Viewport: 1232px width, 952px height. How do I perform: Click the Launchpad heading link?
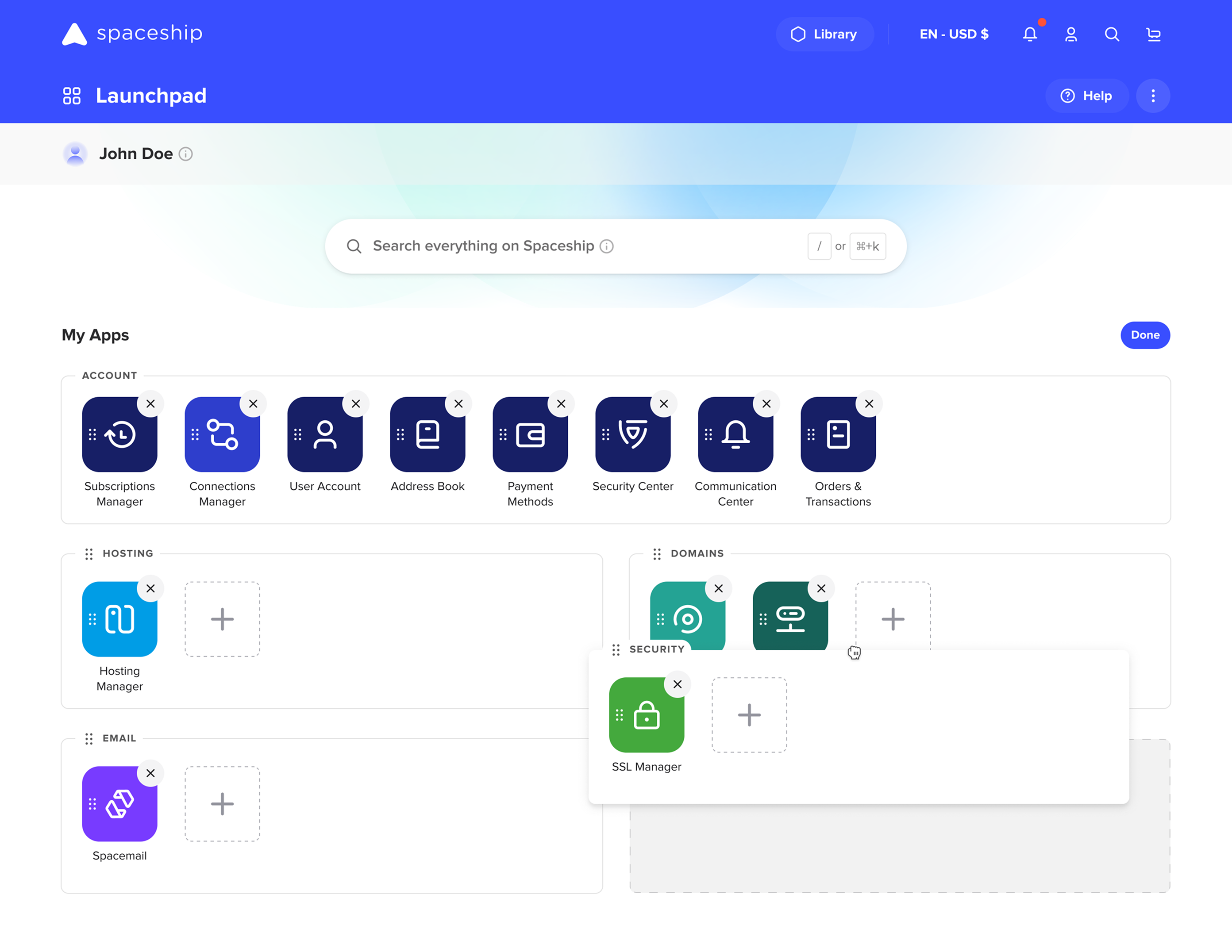pos(150,96)
